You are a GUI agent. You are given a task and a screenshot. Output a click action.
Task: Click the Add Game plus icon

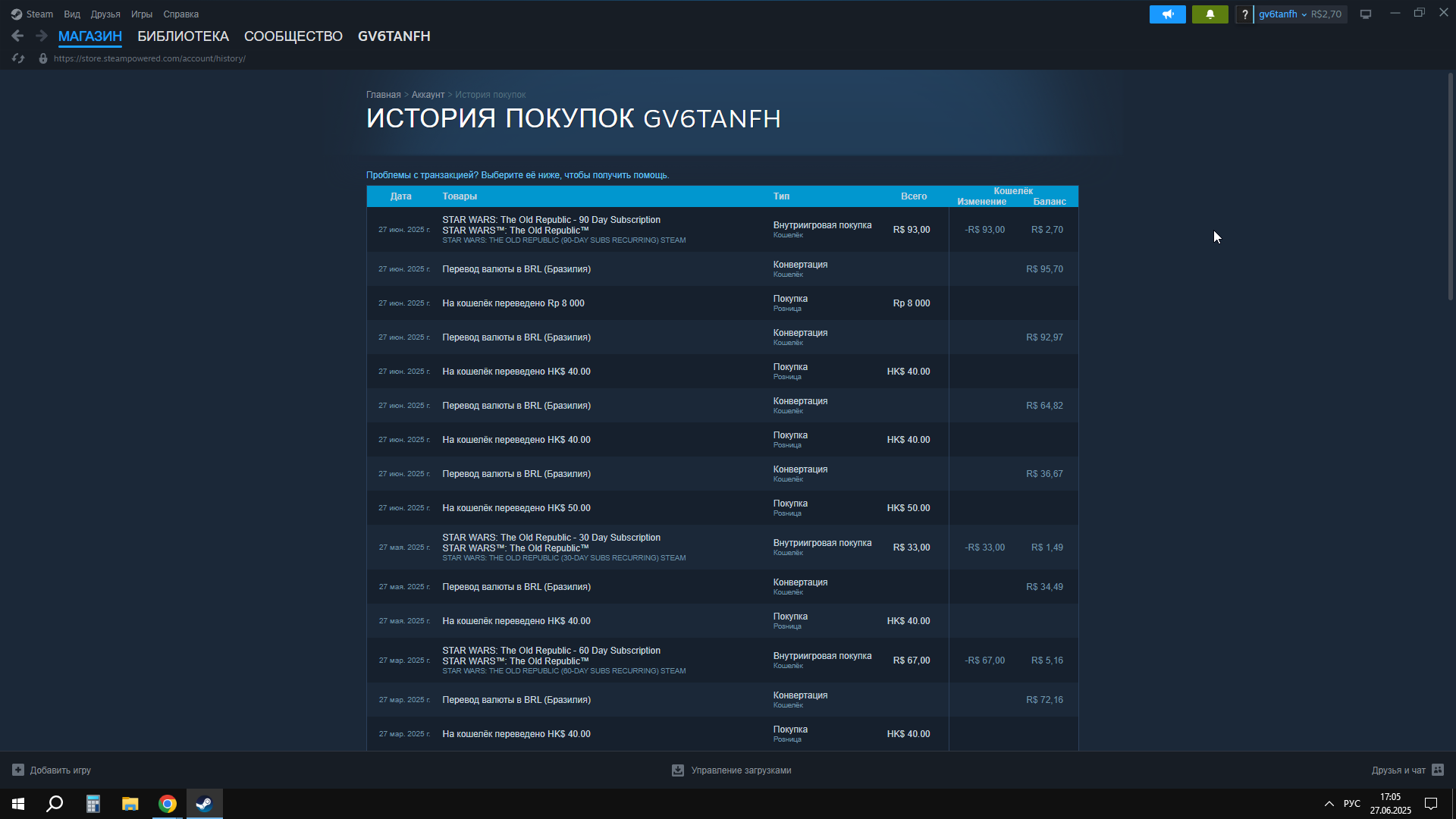pos(18,770)
